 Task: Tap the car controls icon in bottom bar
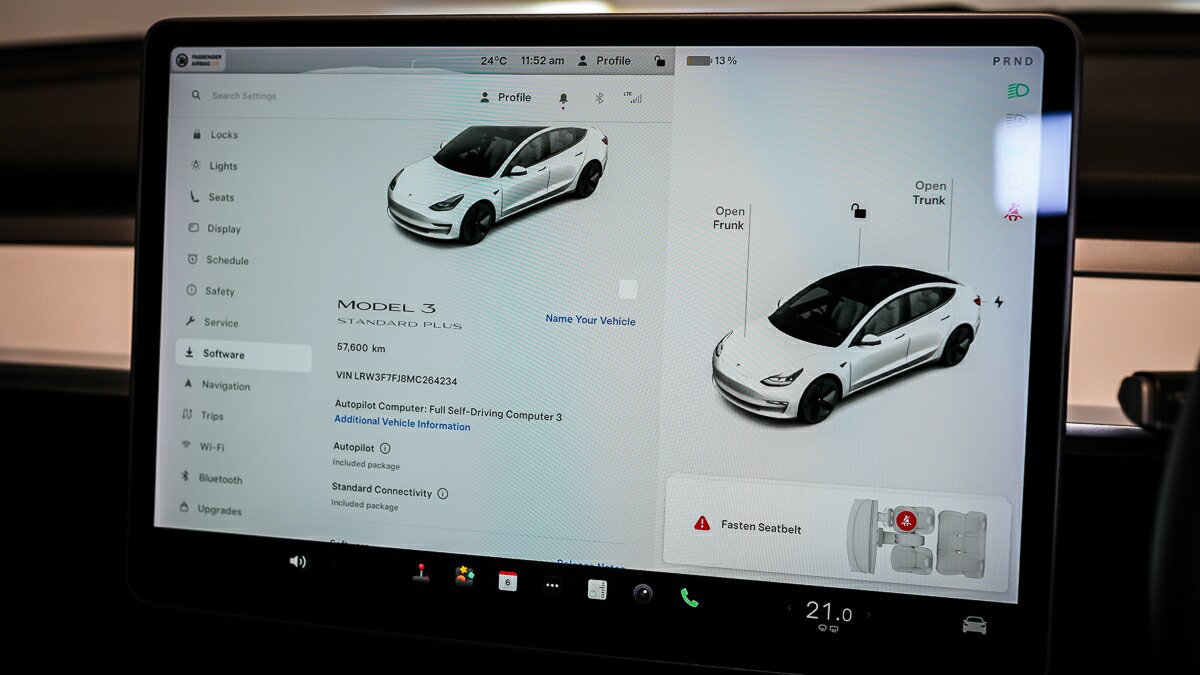974,625
